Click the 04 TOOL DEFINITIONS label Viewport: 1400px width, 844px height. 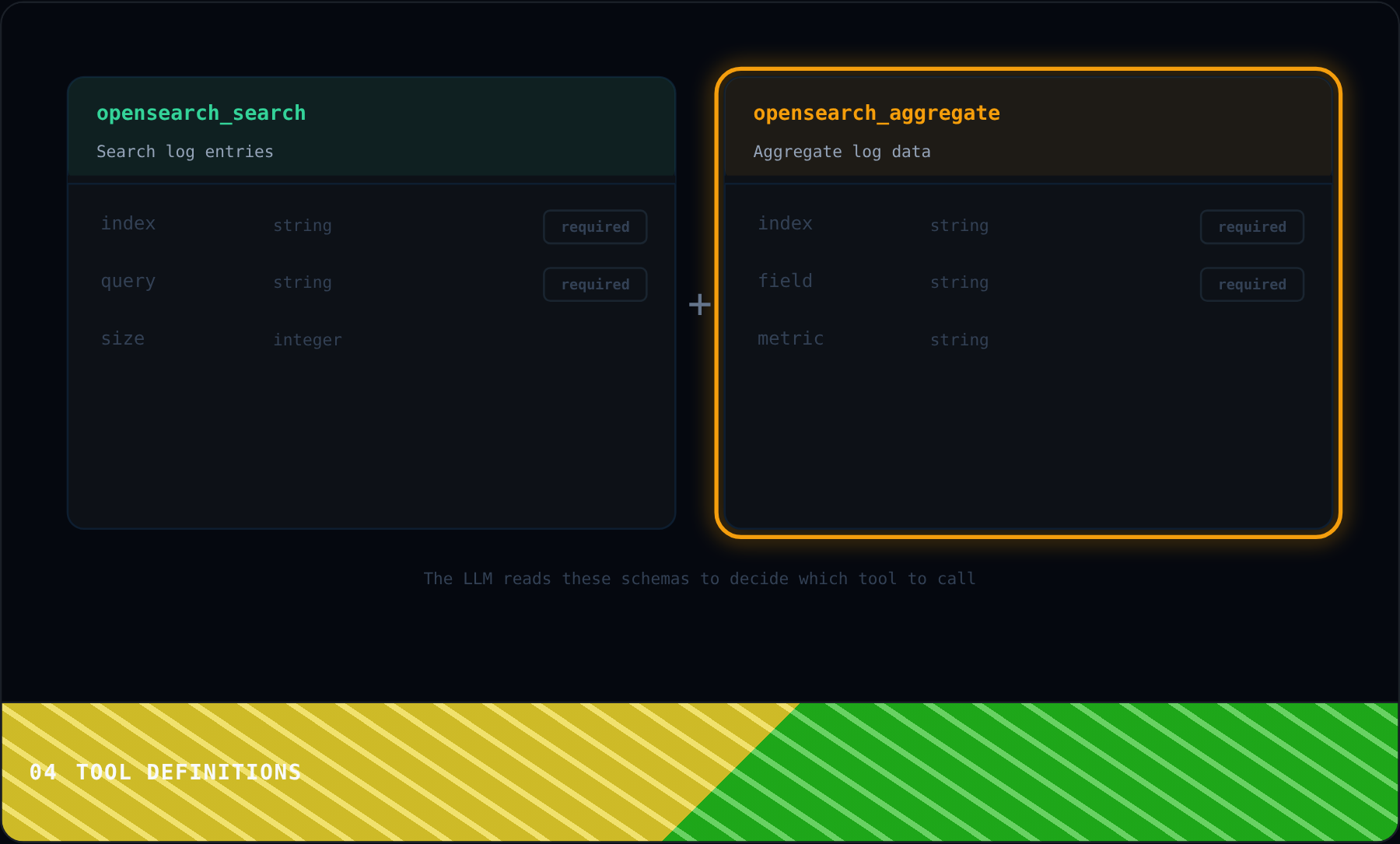coord(165,772)
